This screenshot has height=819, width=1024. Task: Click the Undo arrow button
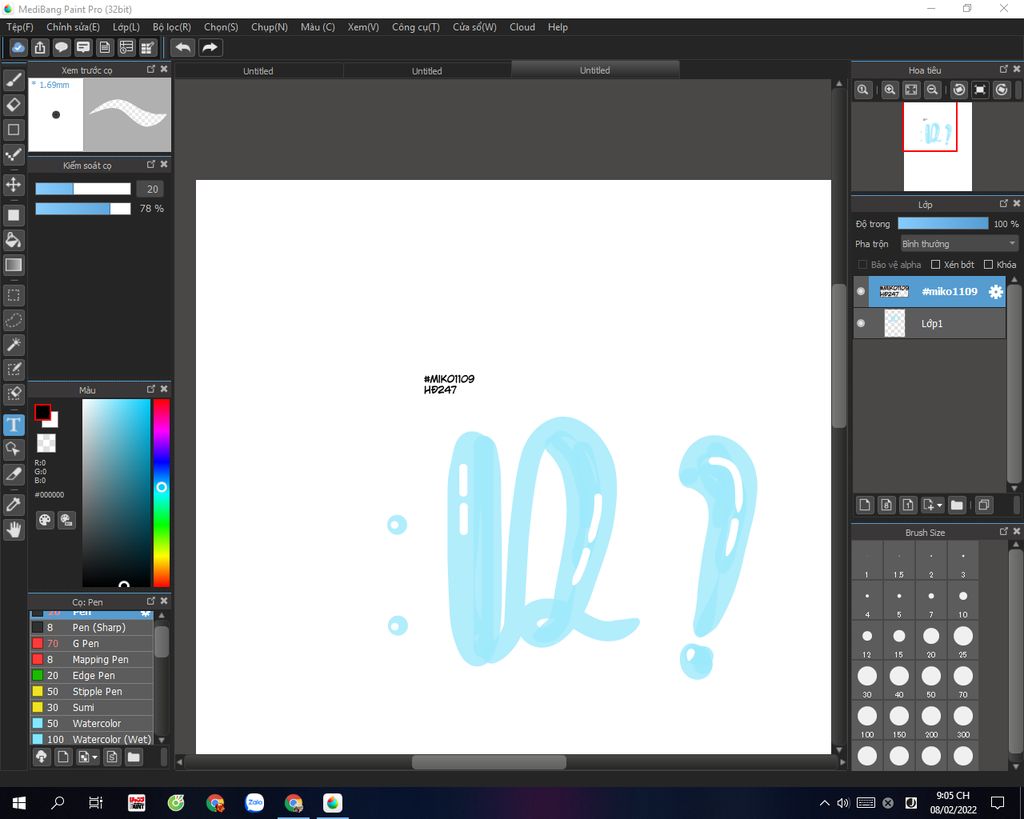[x=184, y=48]
